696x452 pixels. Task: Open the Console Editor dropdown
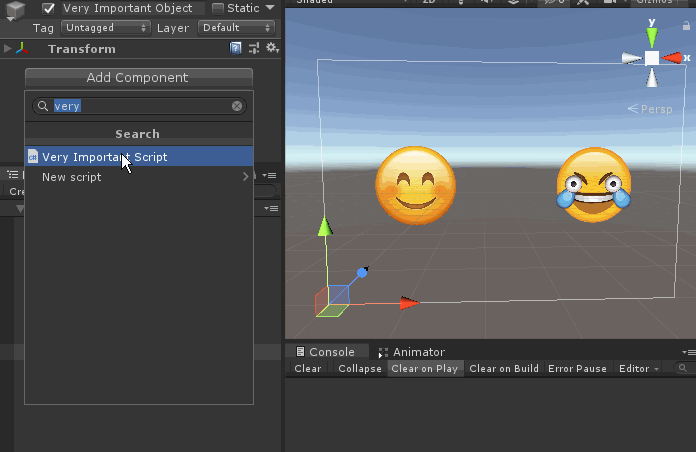[639, 369]
